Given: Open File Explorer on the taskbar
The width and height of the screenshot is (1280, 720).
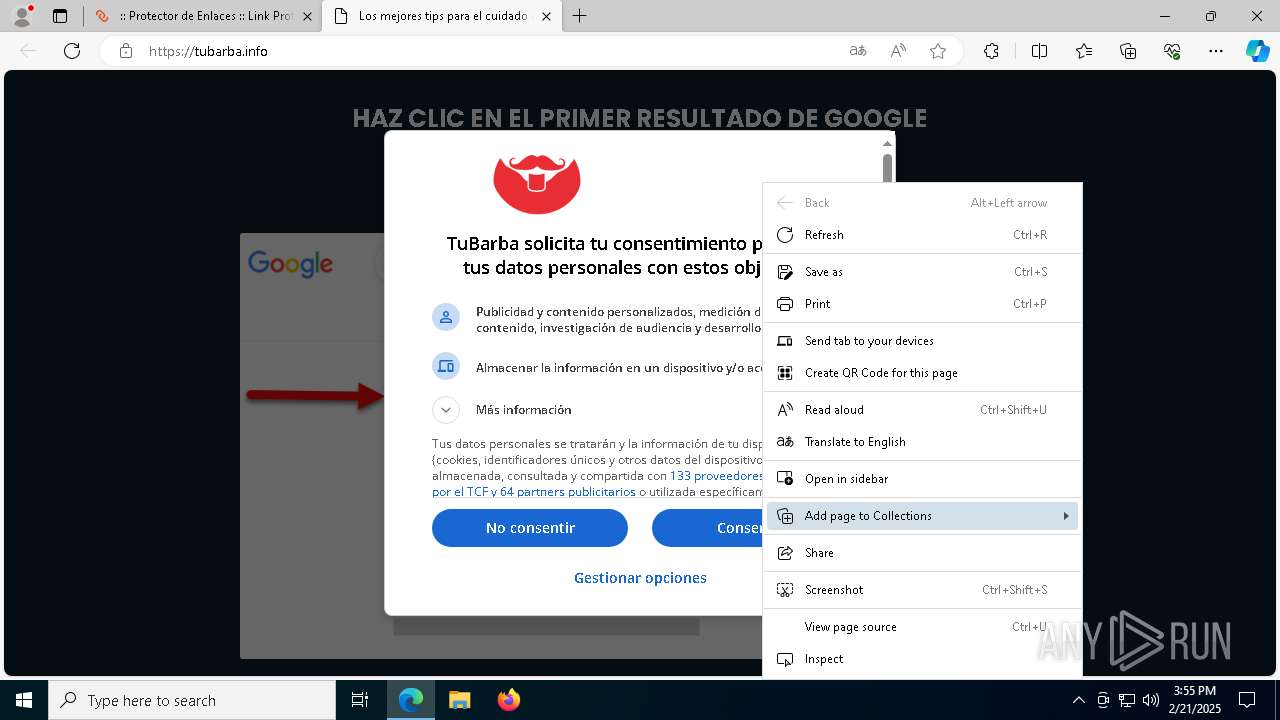Looking at the screenshot, I should [459, 700].
